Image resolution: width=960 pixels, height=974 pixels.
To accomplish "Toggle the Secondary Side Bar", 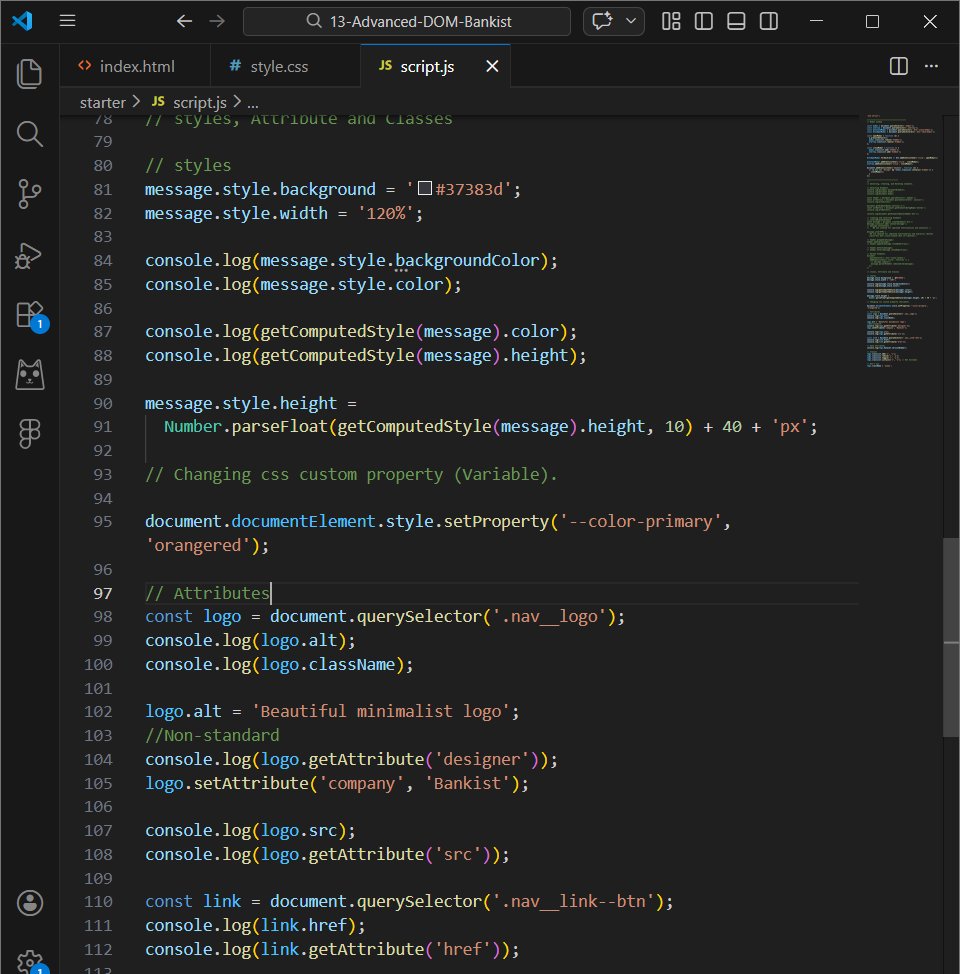I will click(769, 20).
